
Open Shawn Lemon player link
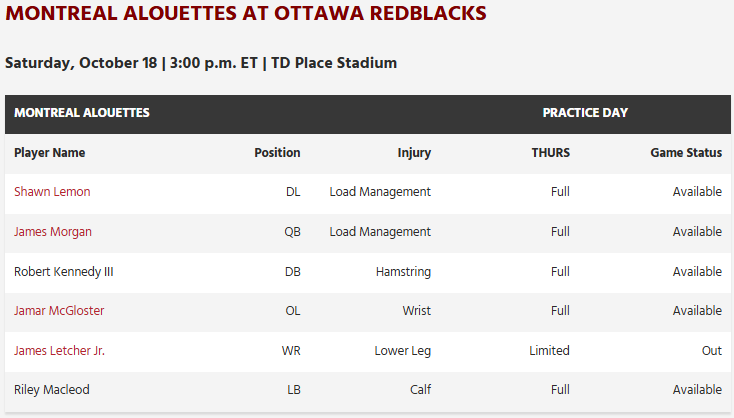[x=52, y=192]
